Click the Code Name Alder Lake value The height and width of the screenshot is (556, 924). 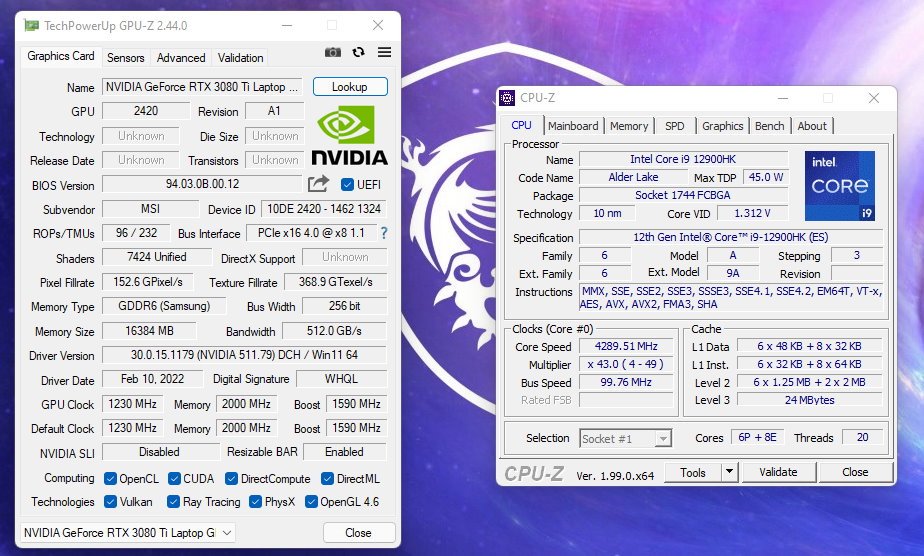pyautogui.click(x=633, y=177)
